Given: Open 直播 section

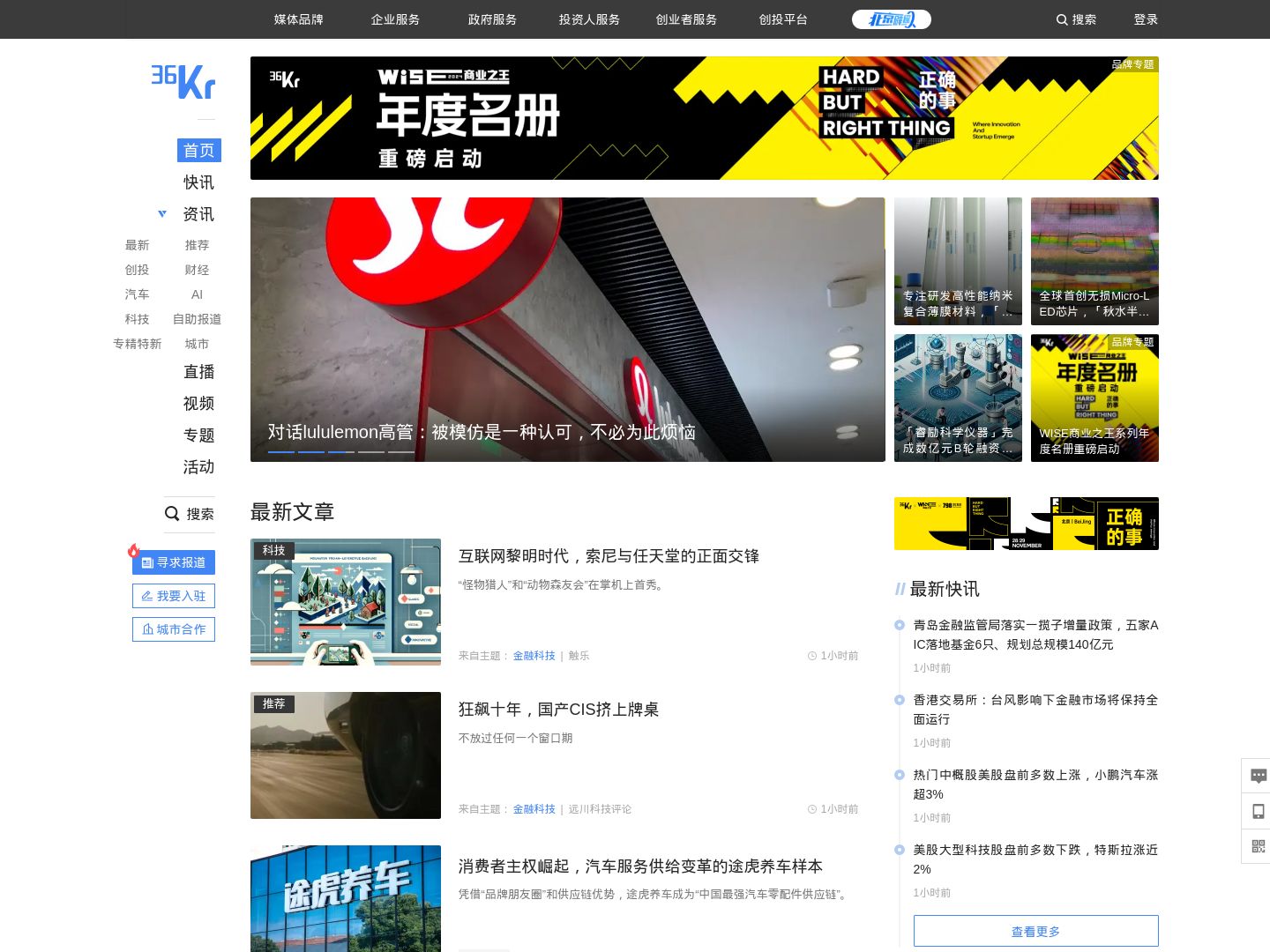Looking at the screenshot, I should click(199, 372).
